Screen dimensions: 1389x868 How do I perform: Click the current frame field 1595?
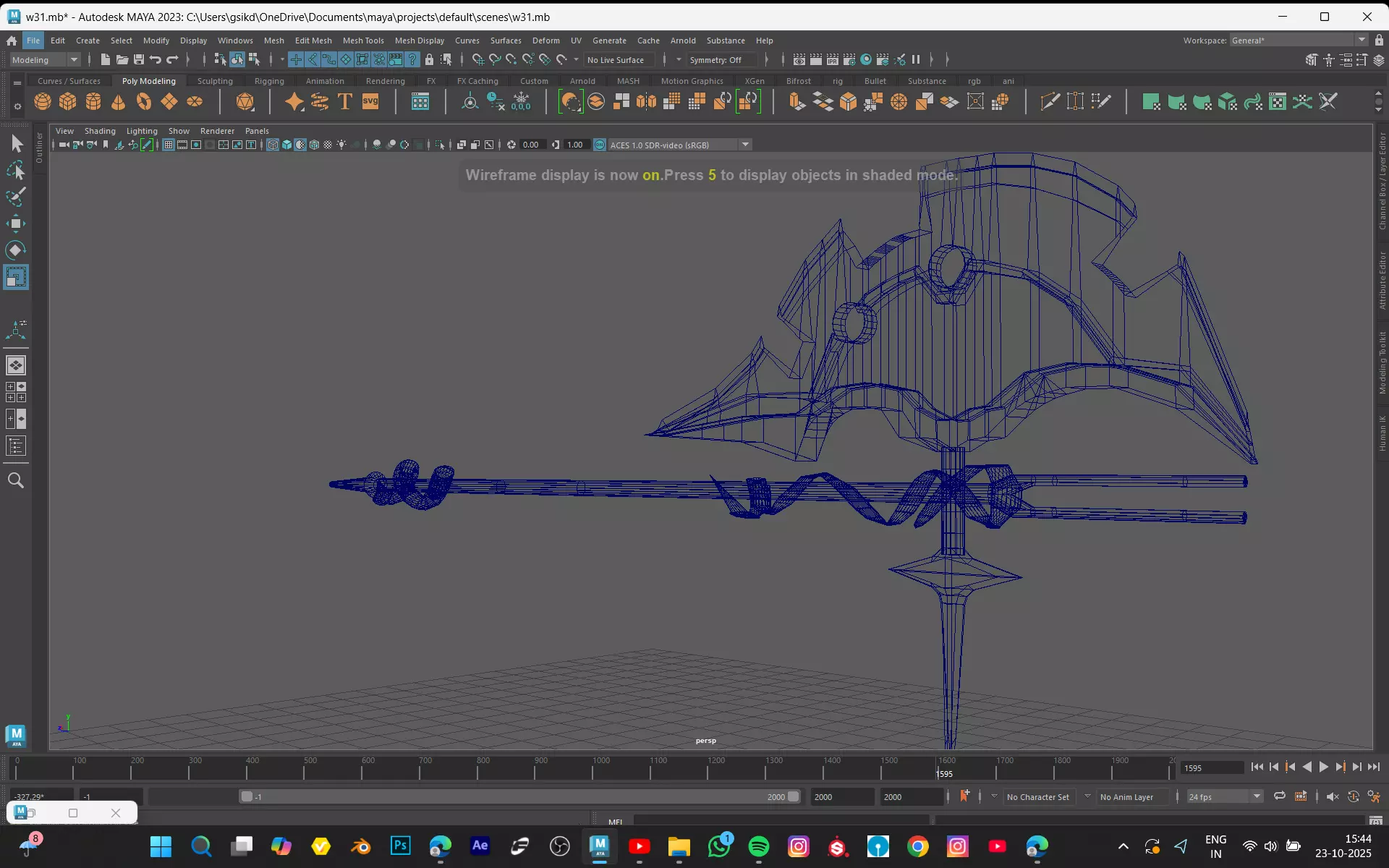pos(1212,767)
